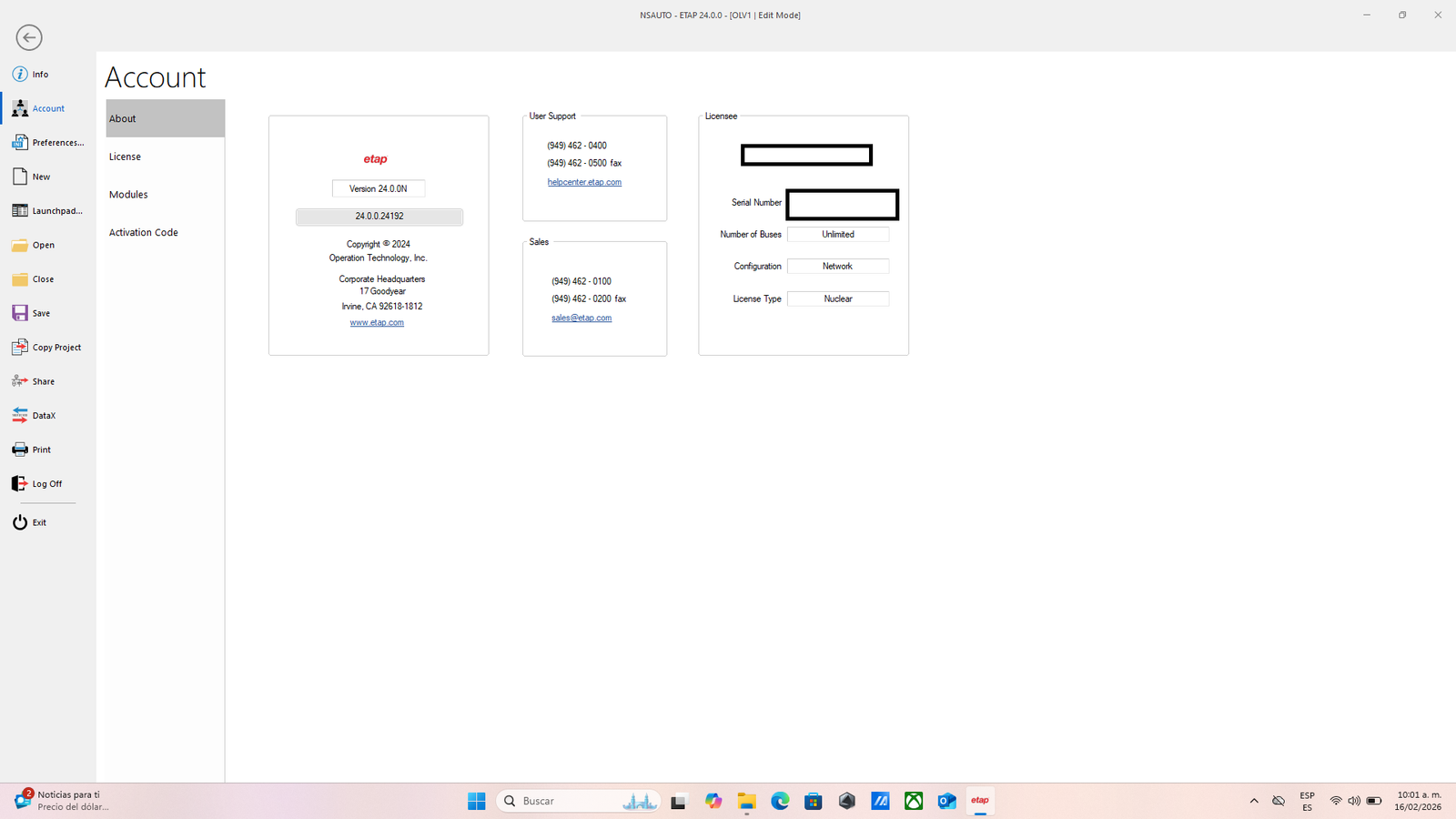Viewport: 1456px width, 819px height.
Task: Open the Launchpad item
Action: pyautogui.click(x=47, y=210)
